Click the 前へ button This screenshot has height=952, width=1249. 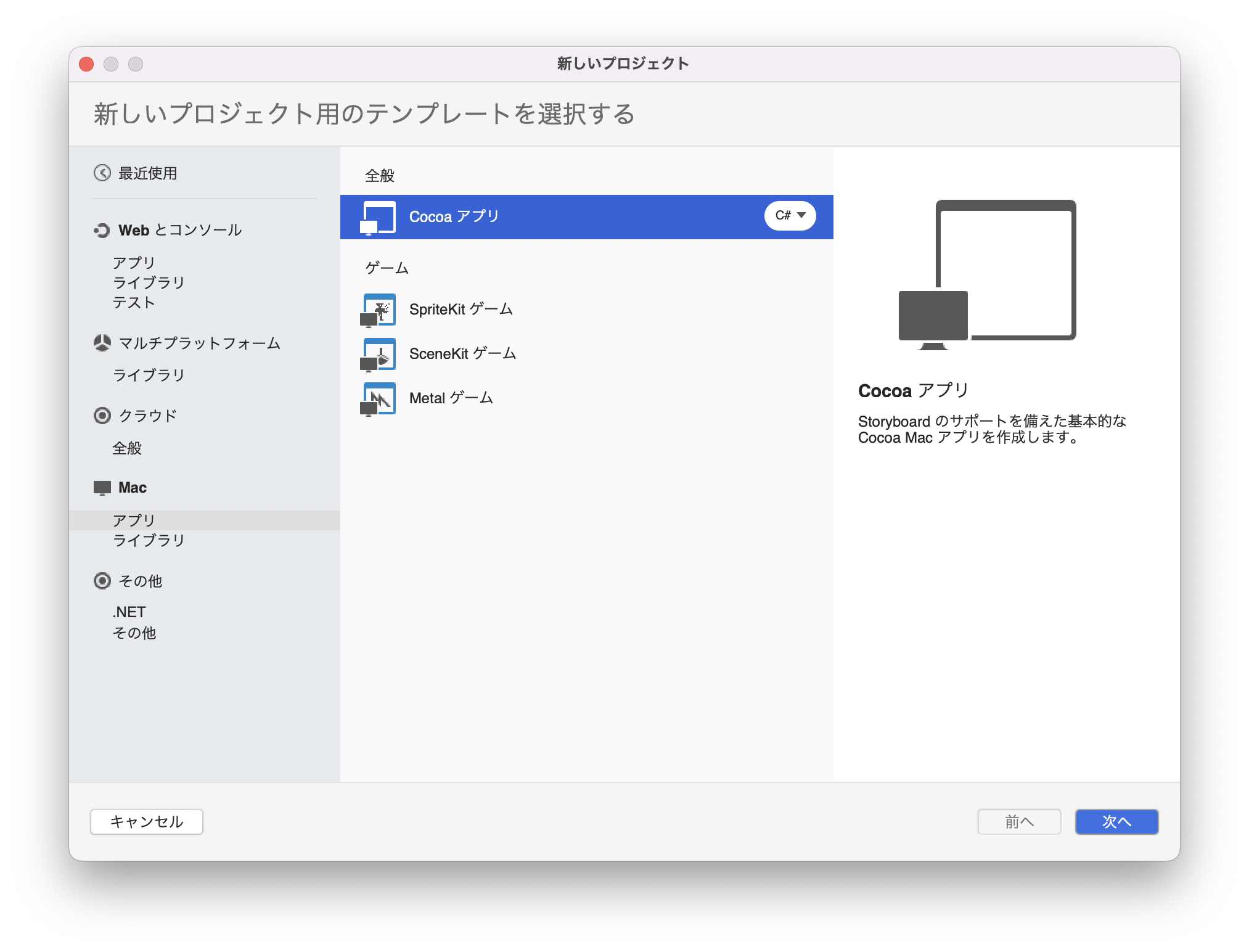click(x=1019, y=822)
